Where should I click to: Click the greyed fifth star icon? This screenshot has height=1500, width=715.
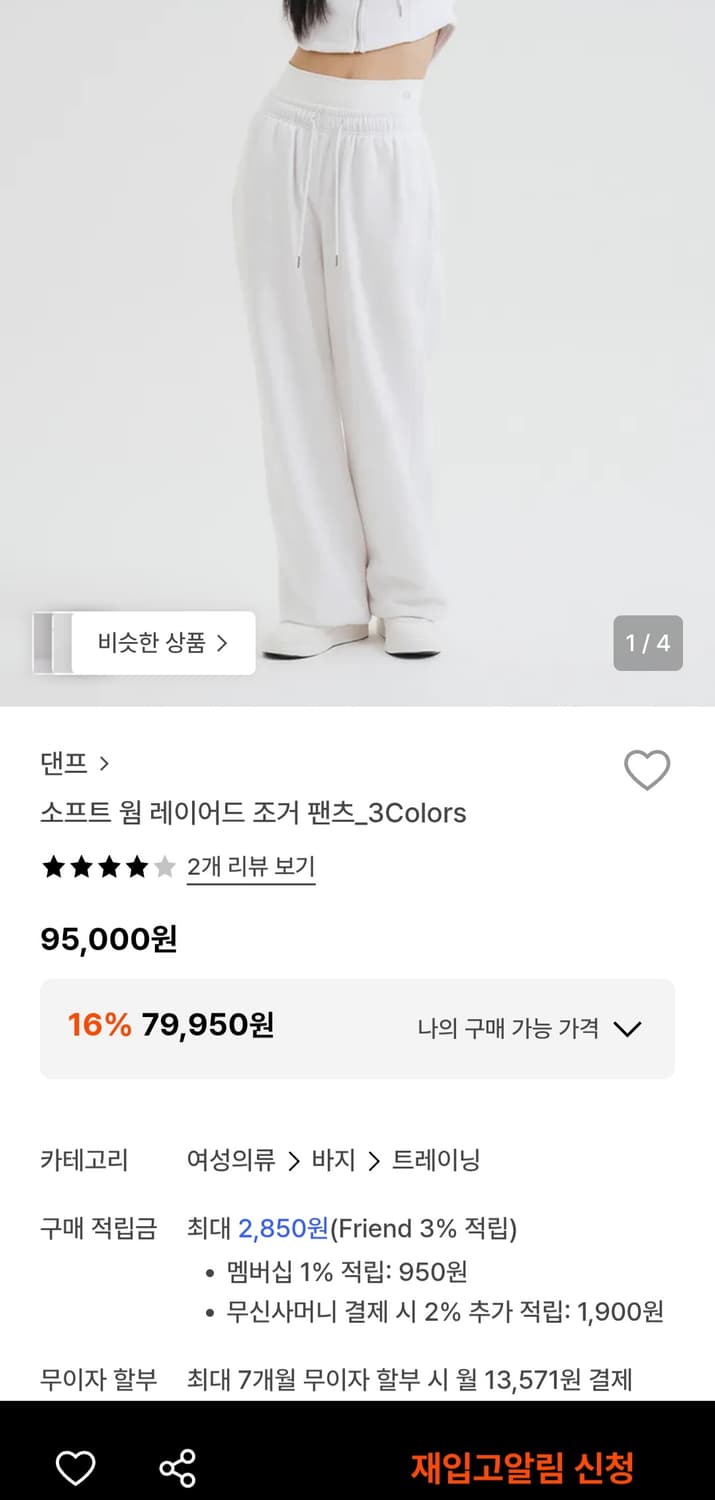coord(162,868)
